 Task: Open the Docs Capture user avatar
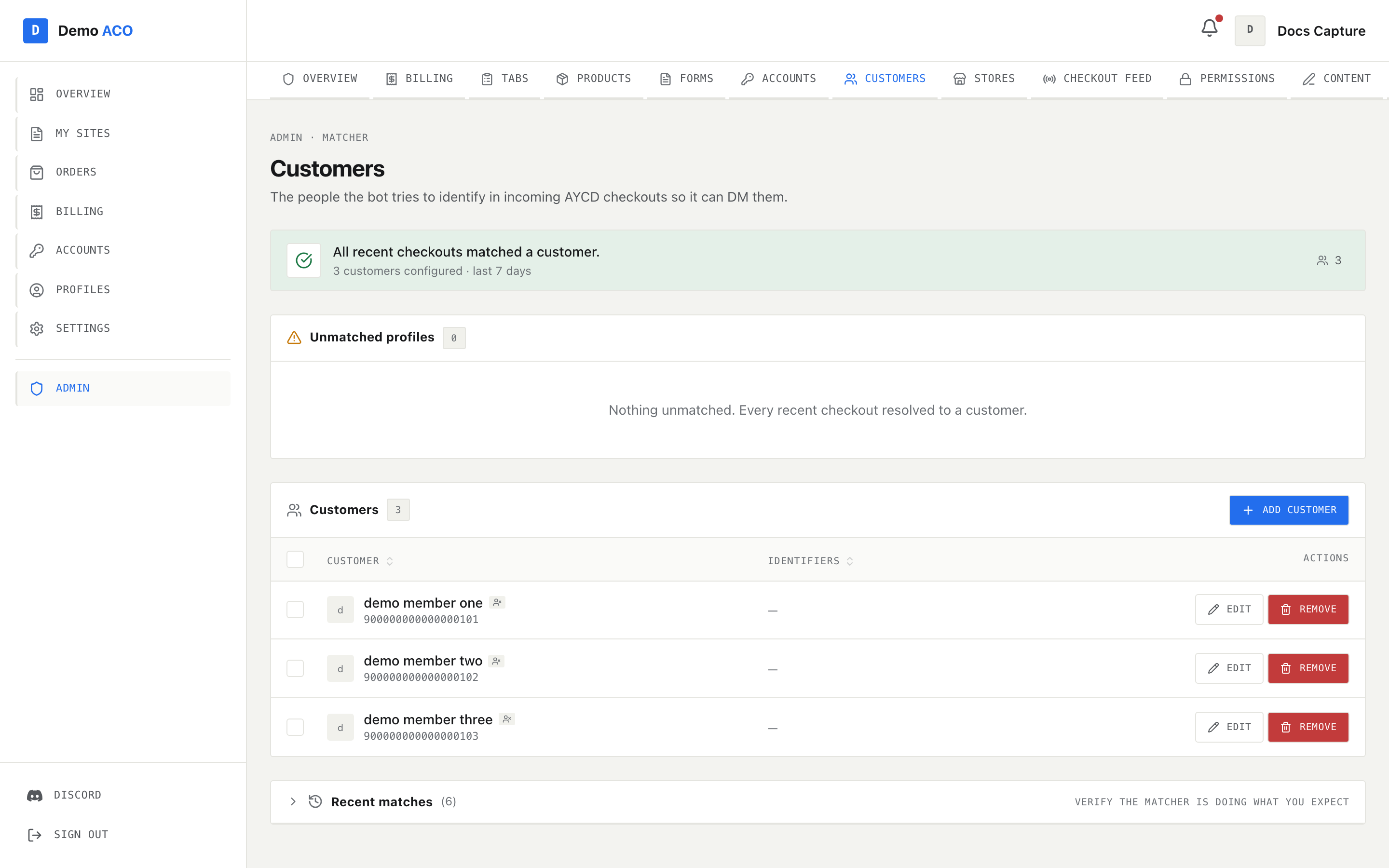1250,30
